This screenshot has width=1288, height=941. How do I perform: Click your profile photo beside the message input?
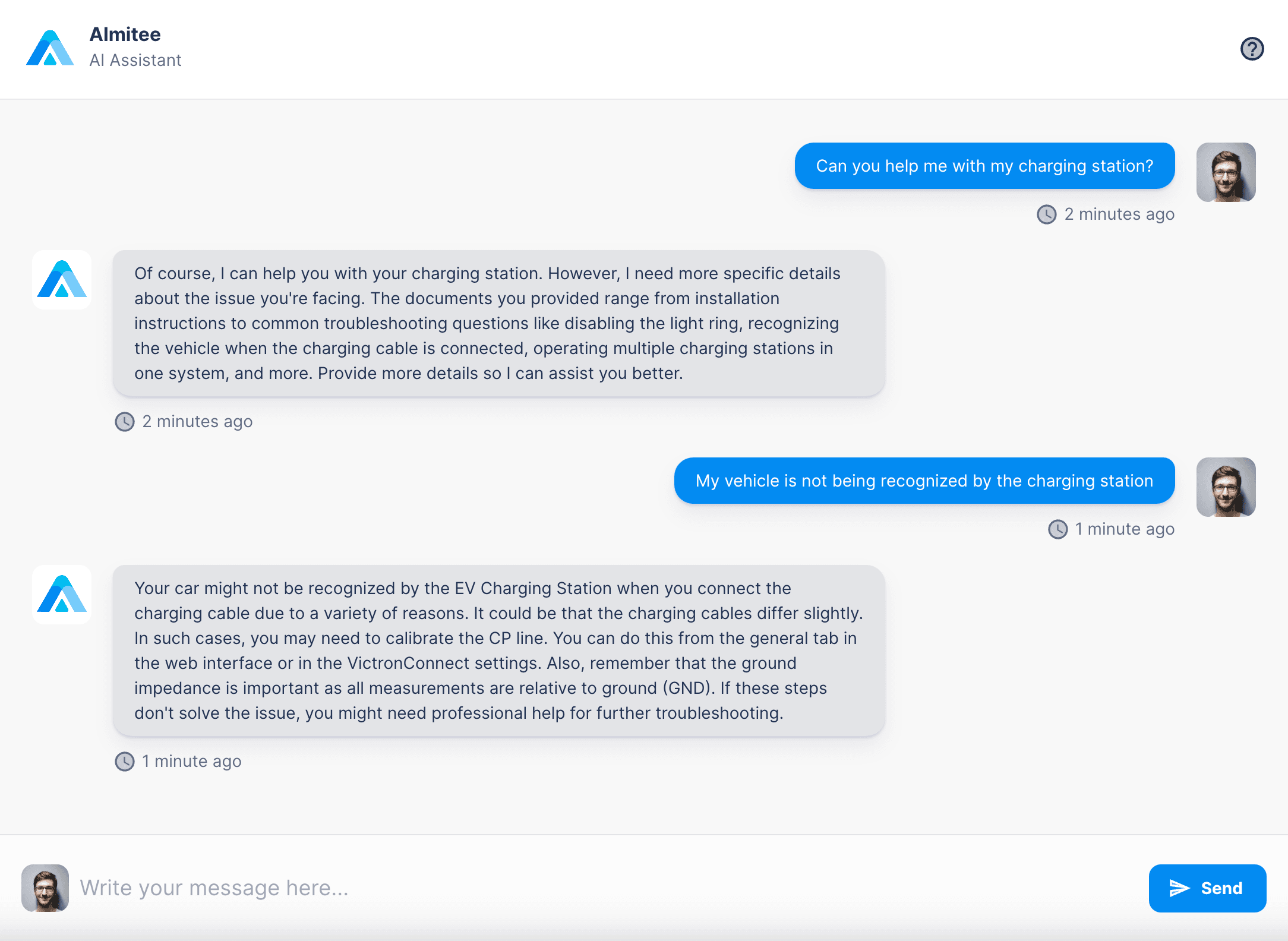(x=45, y=888)
